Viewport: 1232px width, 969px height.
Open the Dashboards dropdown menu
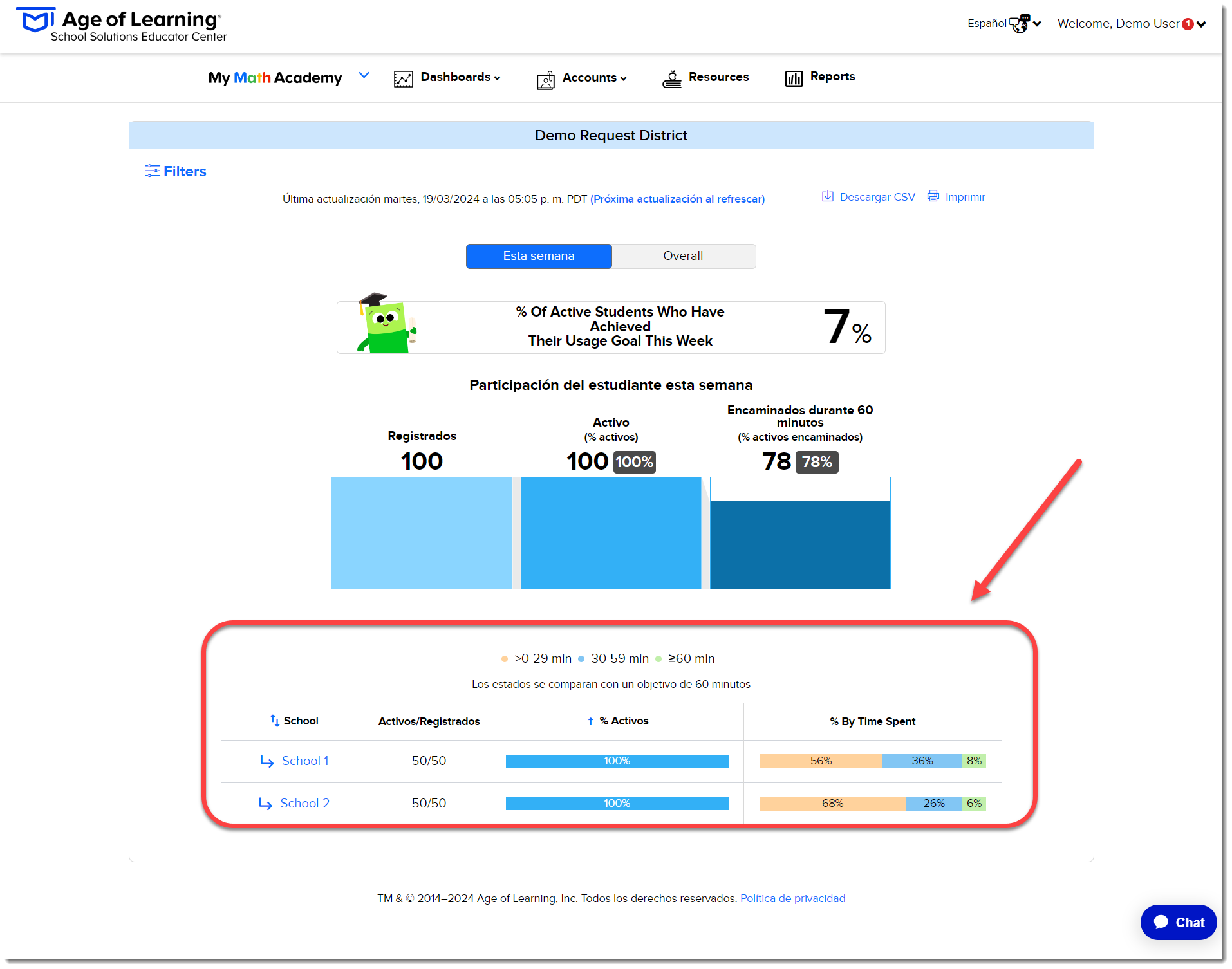[x=460, y=77]
